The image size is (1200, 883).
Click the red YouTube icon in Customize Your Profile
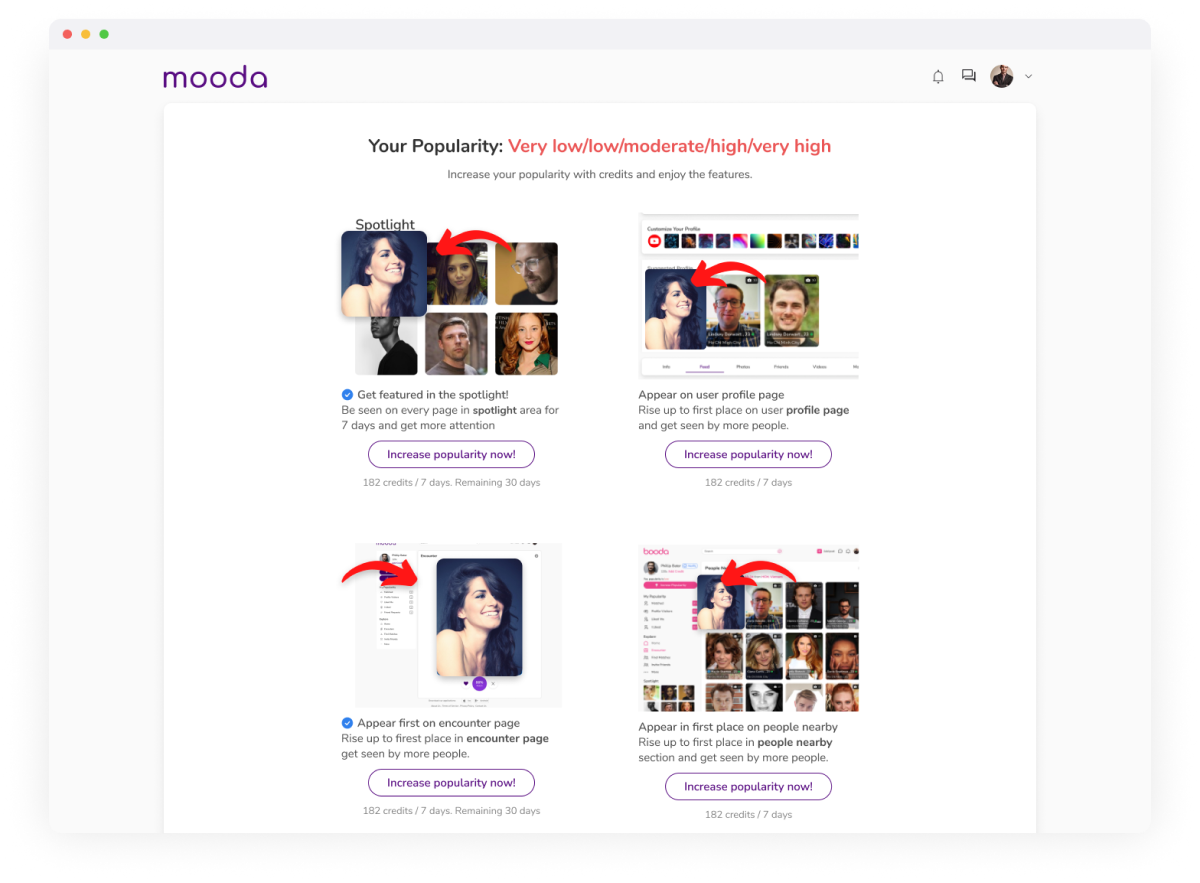point(654,241)
